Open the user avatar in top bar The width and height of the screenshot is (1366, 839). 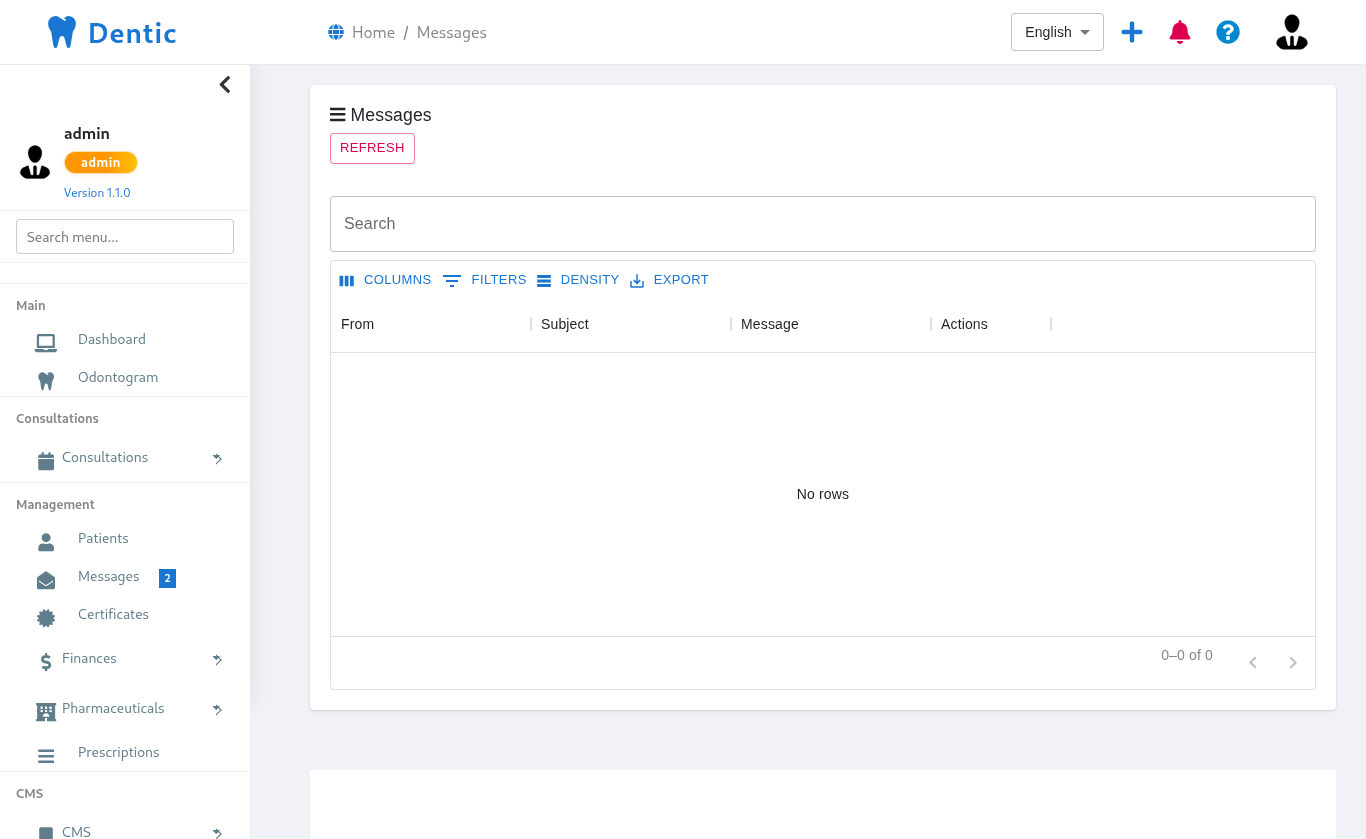[x=1291, y=32]
